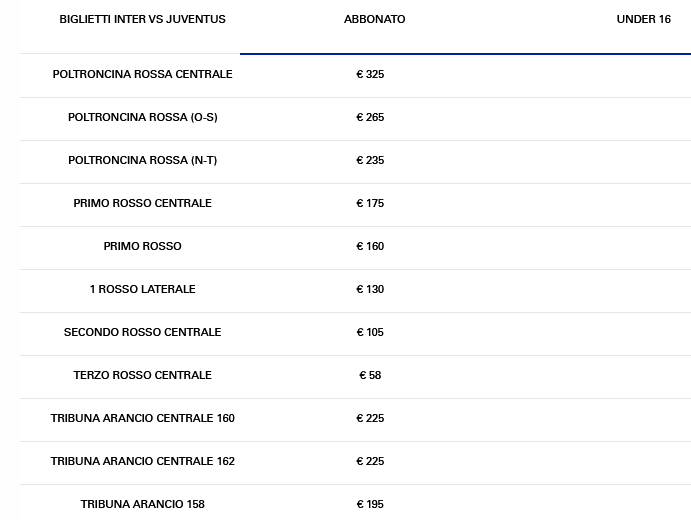Image resolution: width=691 pixels, height=520 pixels.
Task: Select the SECONDO ROSSO CENTRALE sector
Action: (142, 332)
